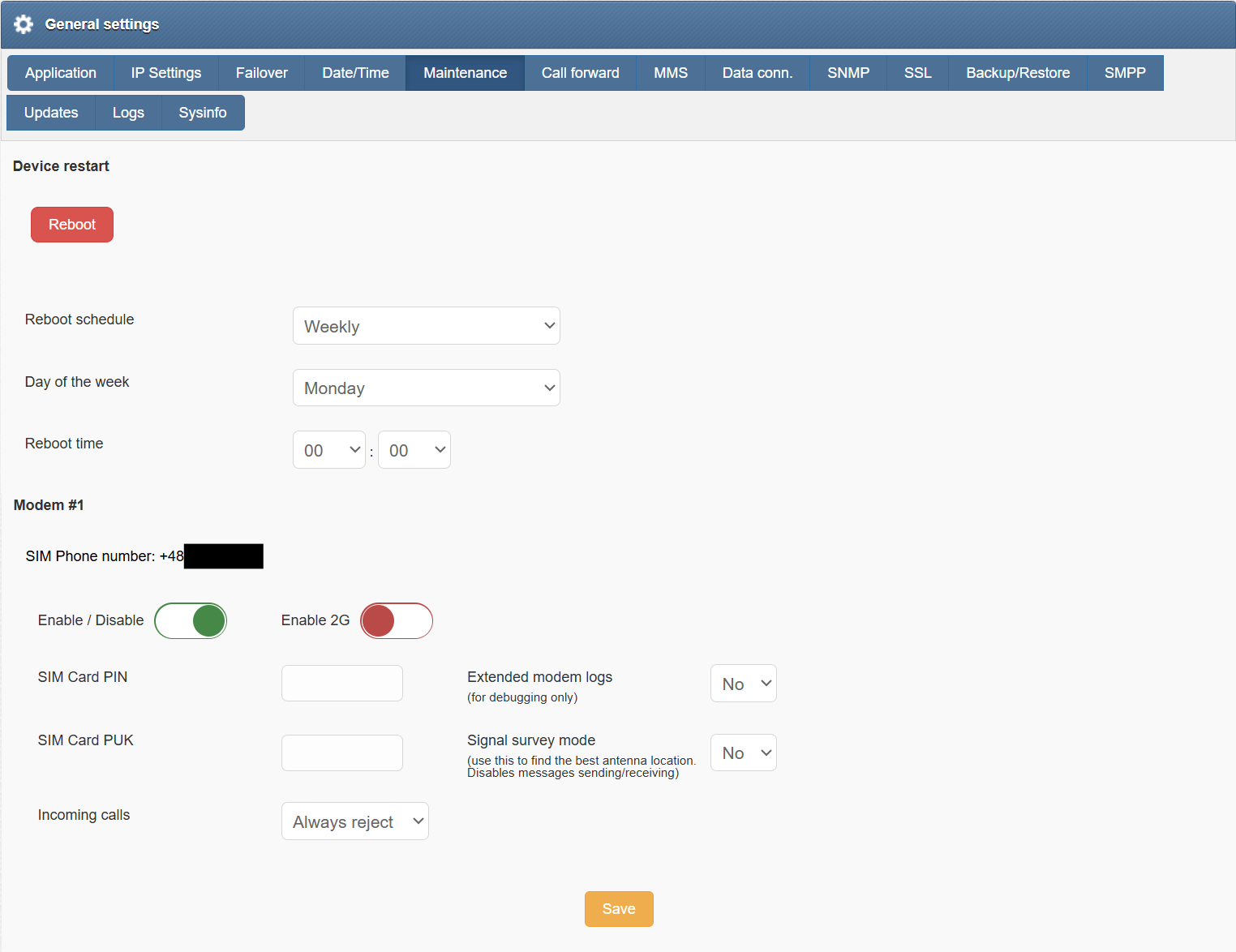Click the Enable 2G label

(x=315, y=620)
